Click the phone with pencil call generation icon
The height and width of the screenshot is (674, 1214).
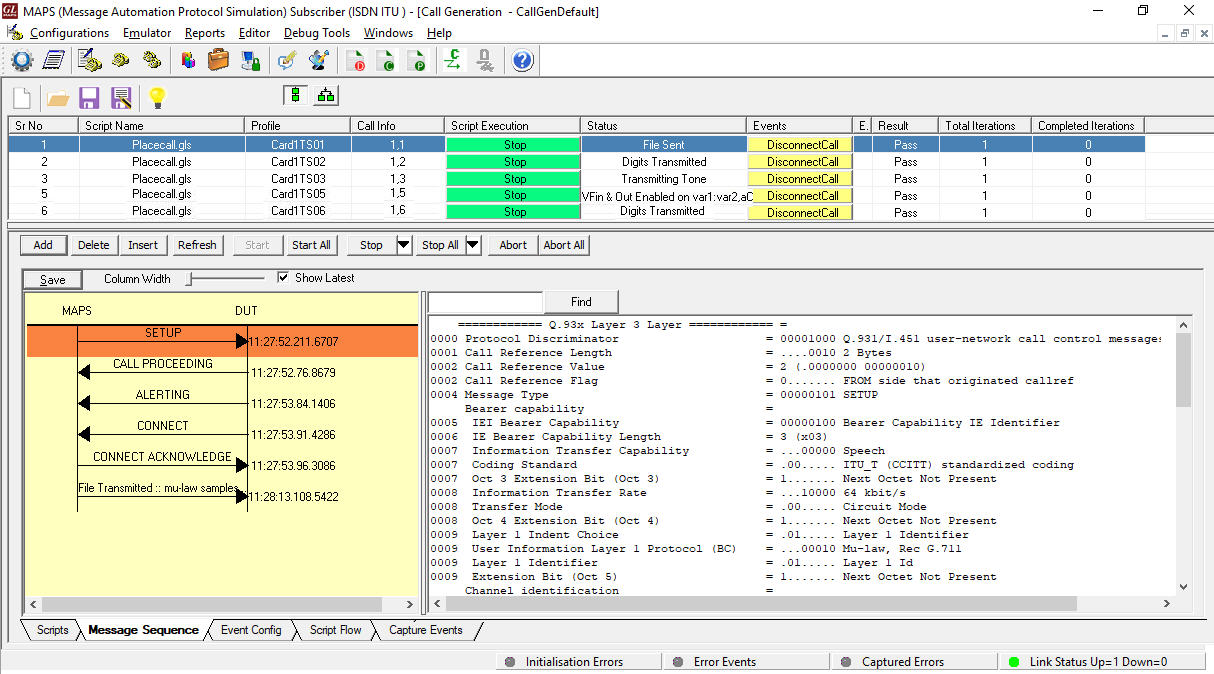point(90,61)
